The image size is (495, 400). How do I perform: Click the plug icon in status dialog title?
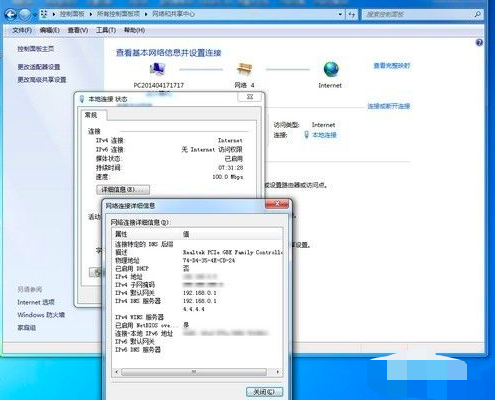coord(82,99)
